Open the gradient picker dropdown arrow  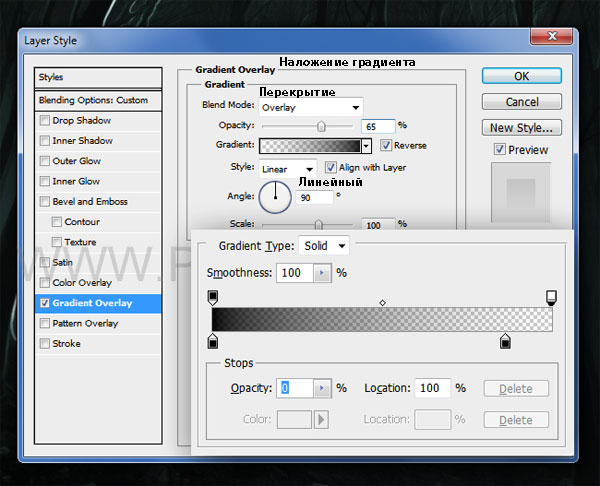[367, 146]
